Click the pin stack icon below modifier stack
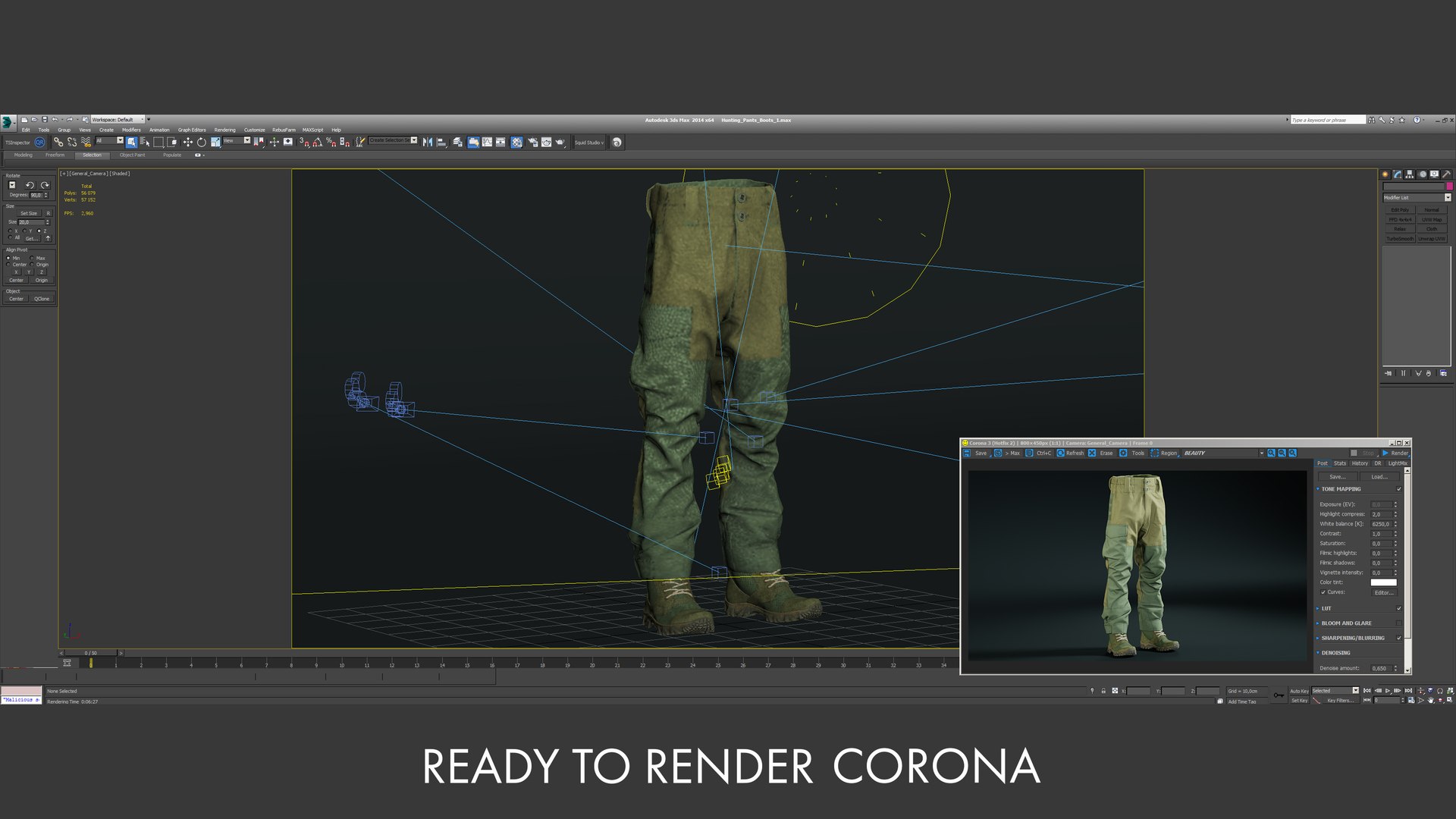 [1388, 373]
